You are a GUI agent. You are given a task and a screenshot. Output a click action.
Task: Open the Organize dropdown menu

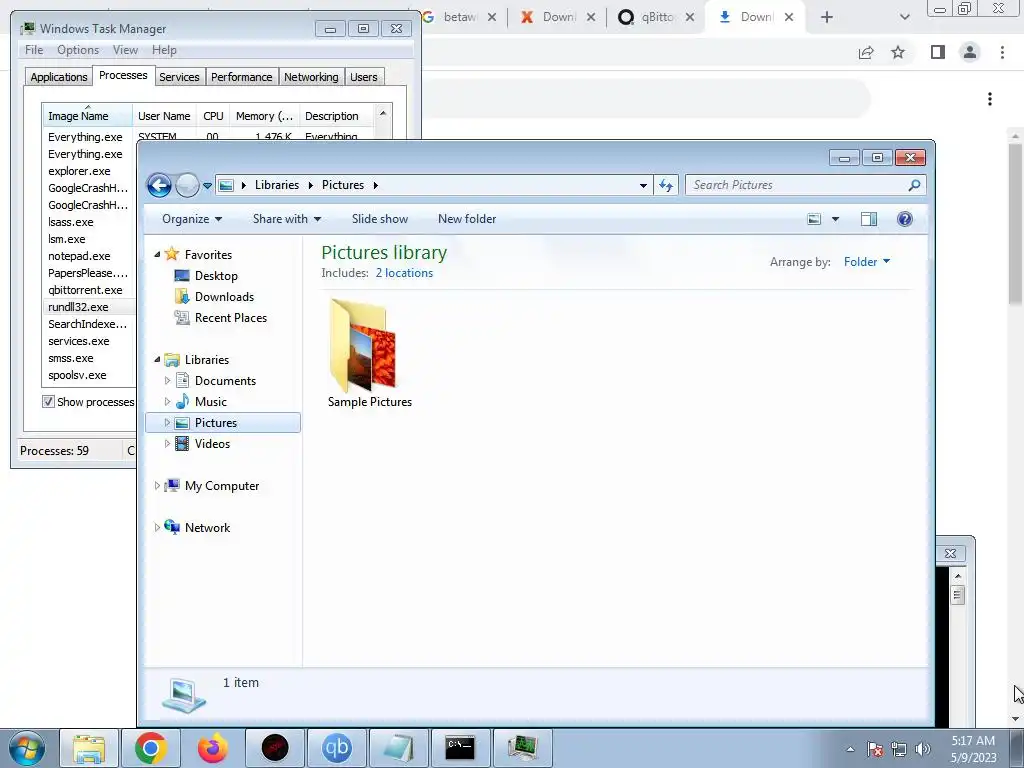click(192, 219)
